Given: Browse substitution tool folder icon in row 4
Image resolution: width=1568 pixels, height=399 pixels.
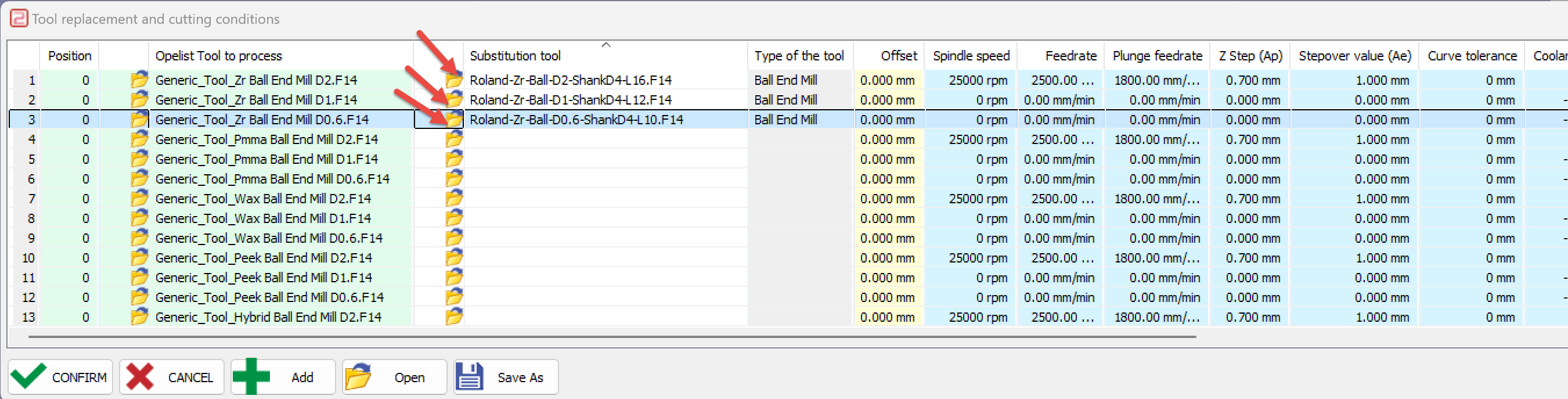Looking at the screenshot, I should point(454,139).
